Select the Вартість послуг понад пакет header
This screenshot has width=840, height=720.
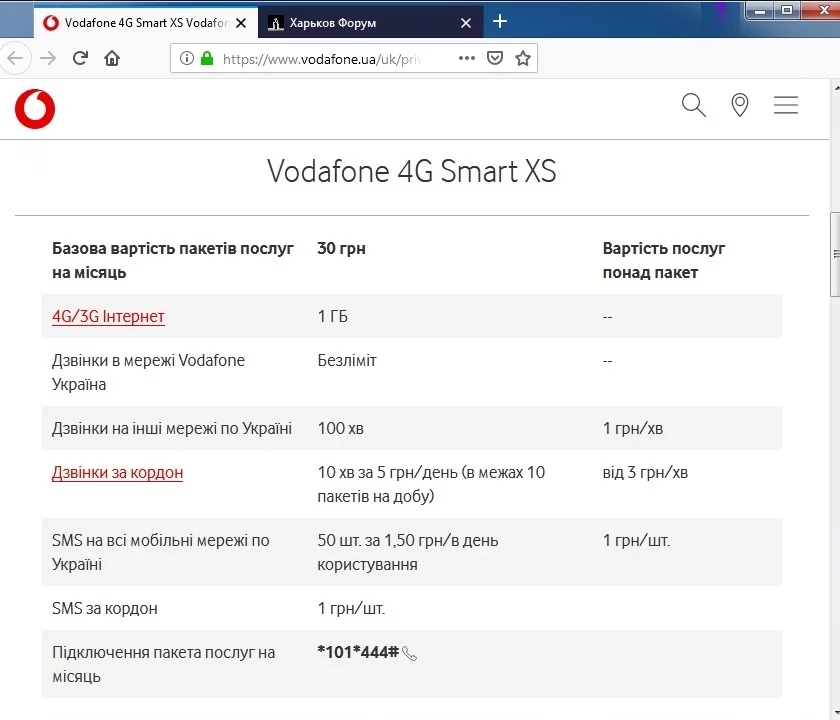[664, 260]
